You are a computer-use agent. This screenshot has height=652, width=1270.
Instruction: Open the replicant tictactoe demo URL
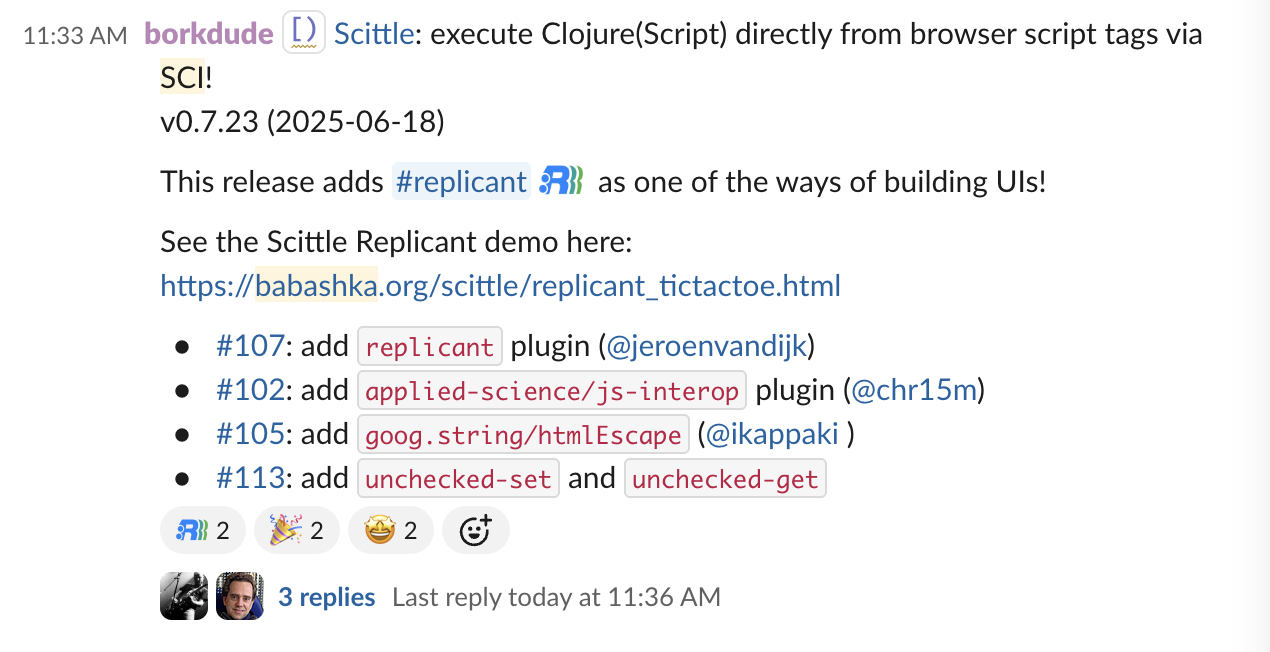coord(500,286)
